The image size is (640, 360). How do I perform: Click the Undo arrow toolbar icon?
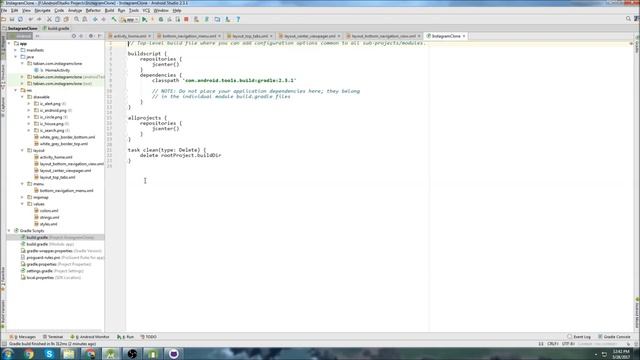[31, 19]
